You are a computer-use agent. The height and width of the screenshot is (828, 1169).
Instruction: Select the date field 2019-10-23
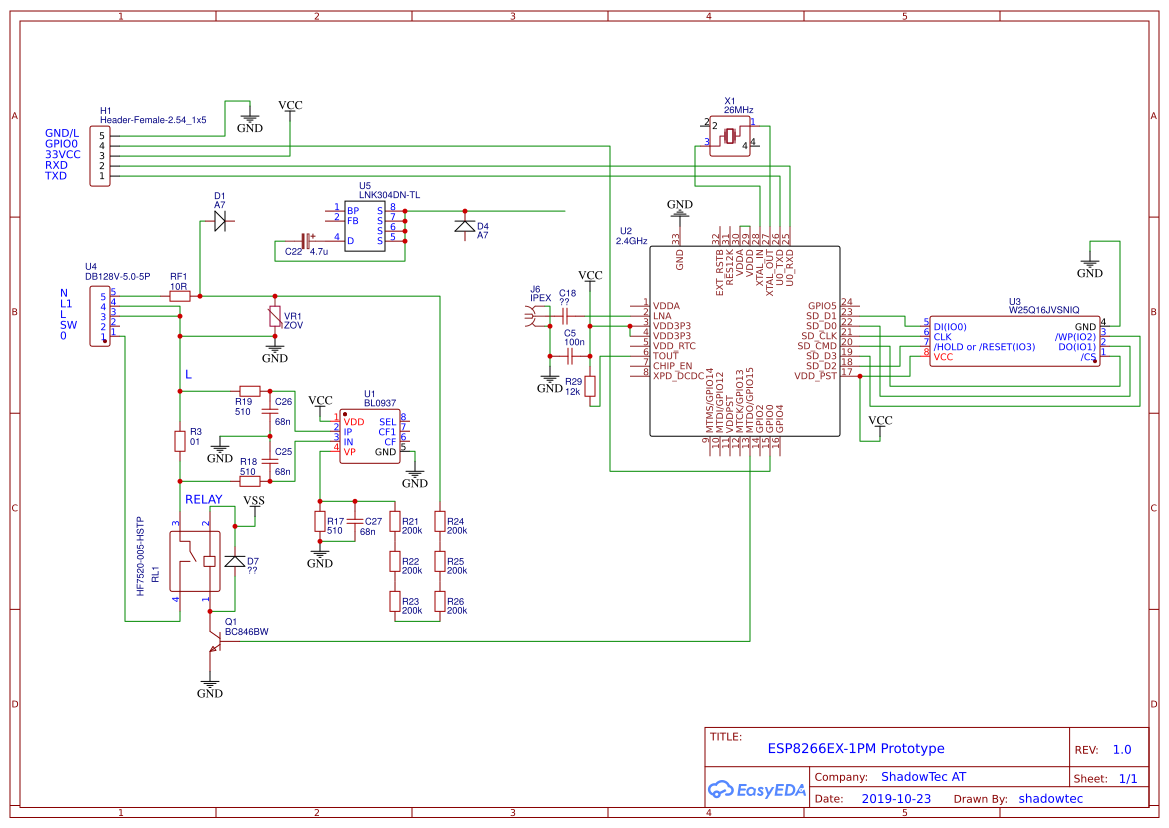coord(897,798)
